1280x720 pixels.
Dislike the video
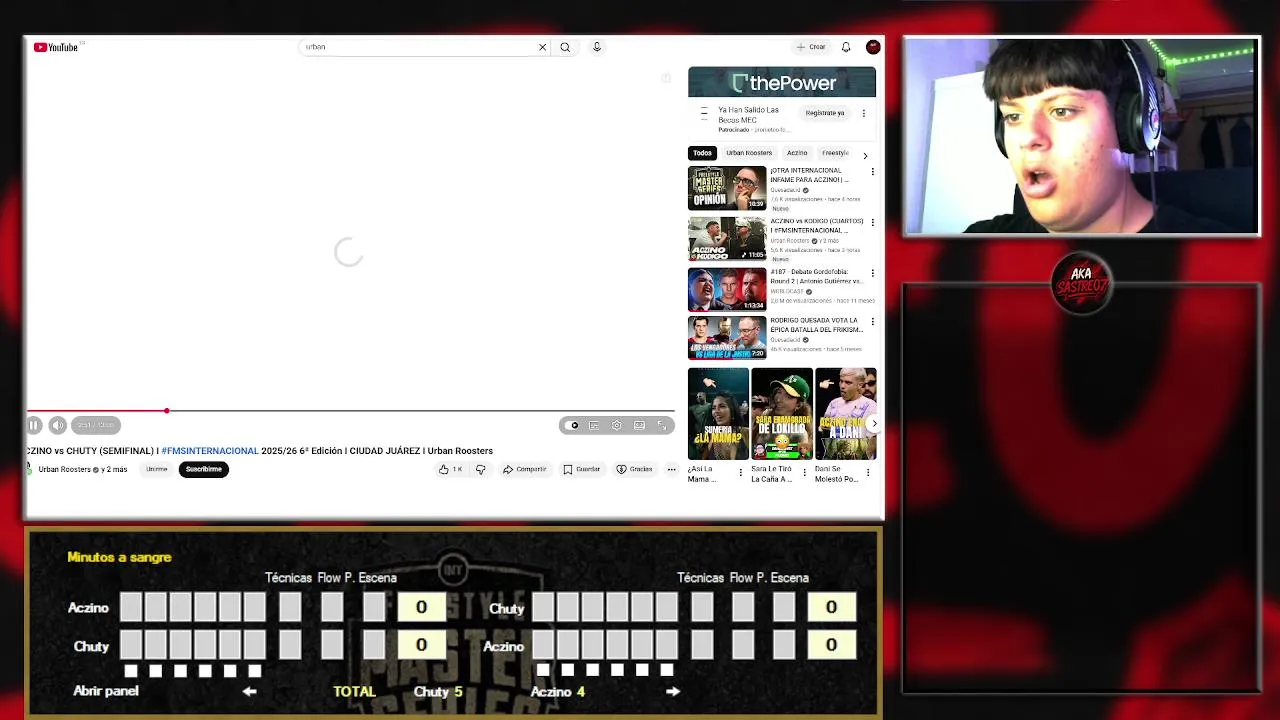481,469
